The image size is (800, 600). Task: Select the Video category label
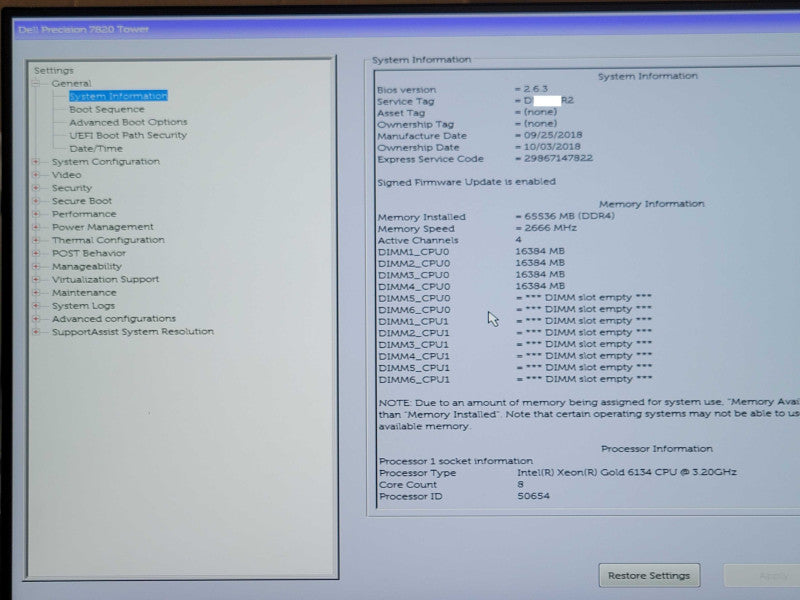66,175
